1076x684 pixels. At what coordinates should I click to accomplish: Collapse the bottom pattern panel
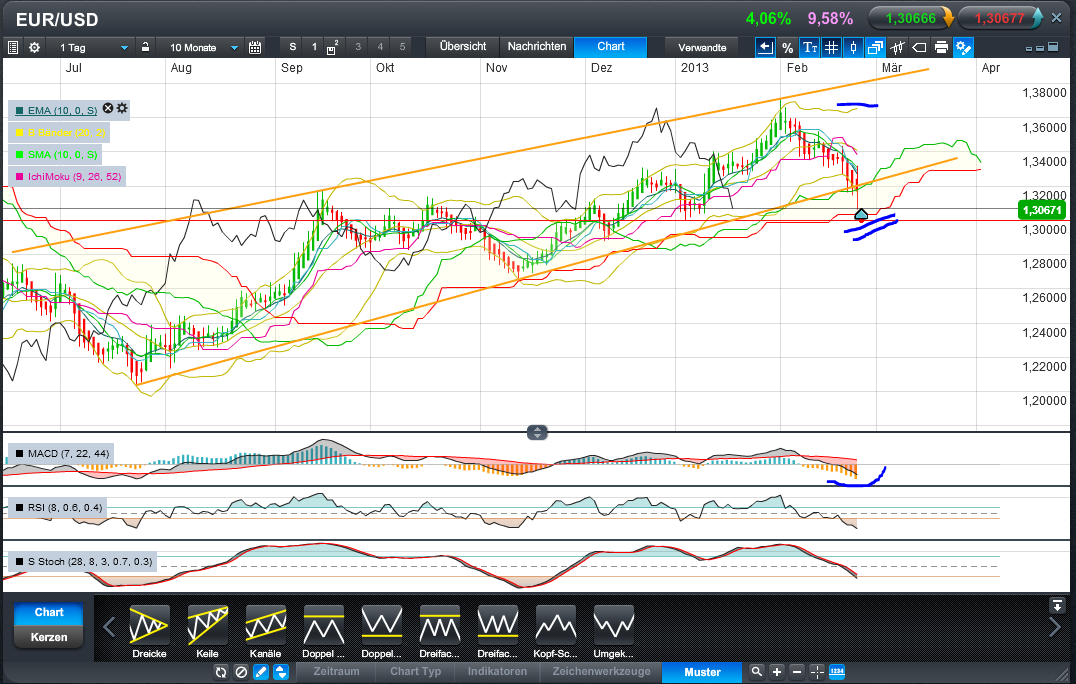1056,605
